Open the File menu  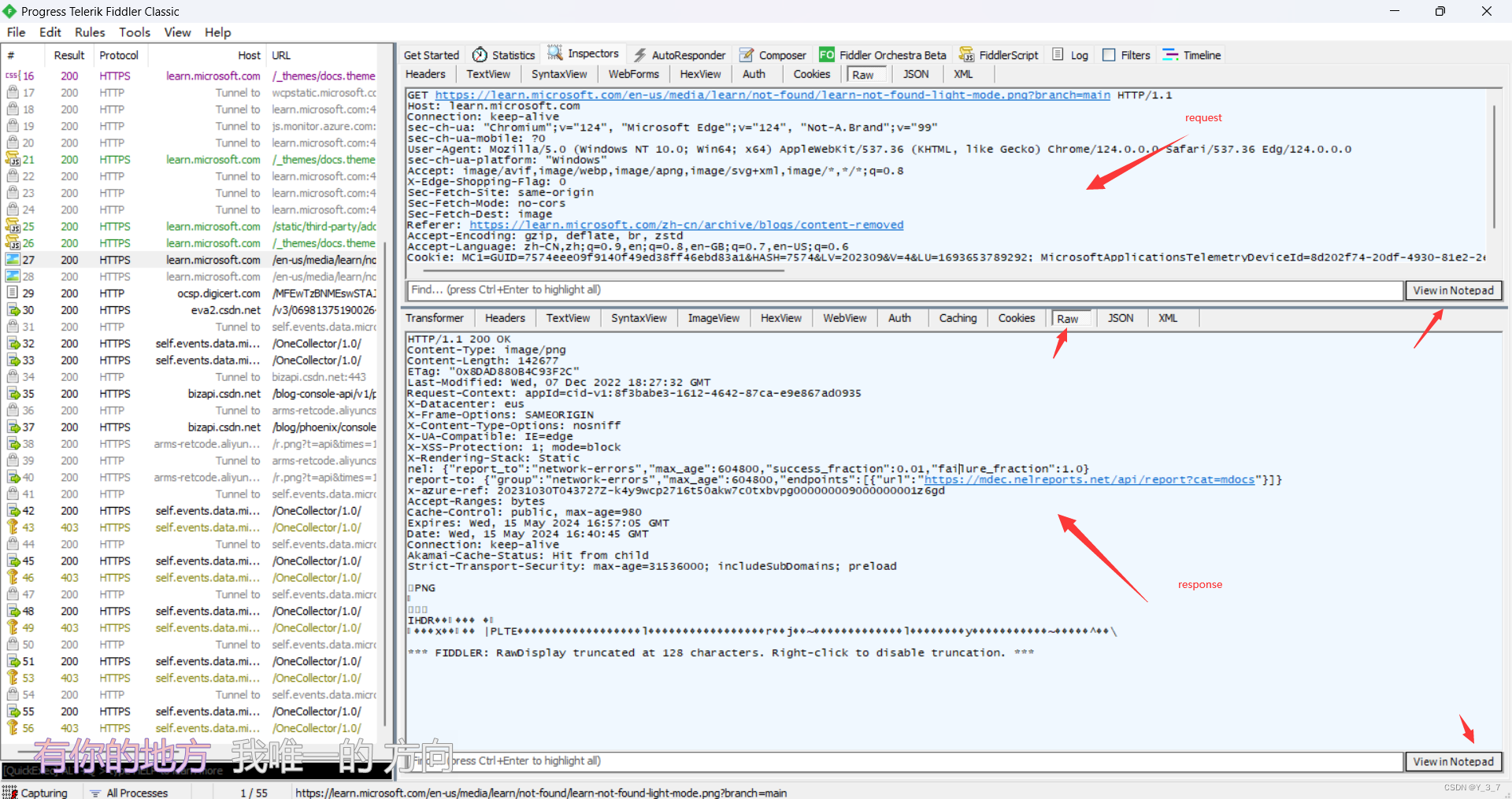pos(16,32)
